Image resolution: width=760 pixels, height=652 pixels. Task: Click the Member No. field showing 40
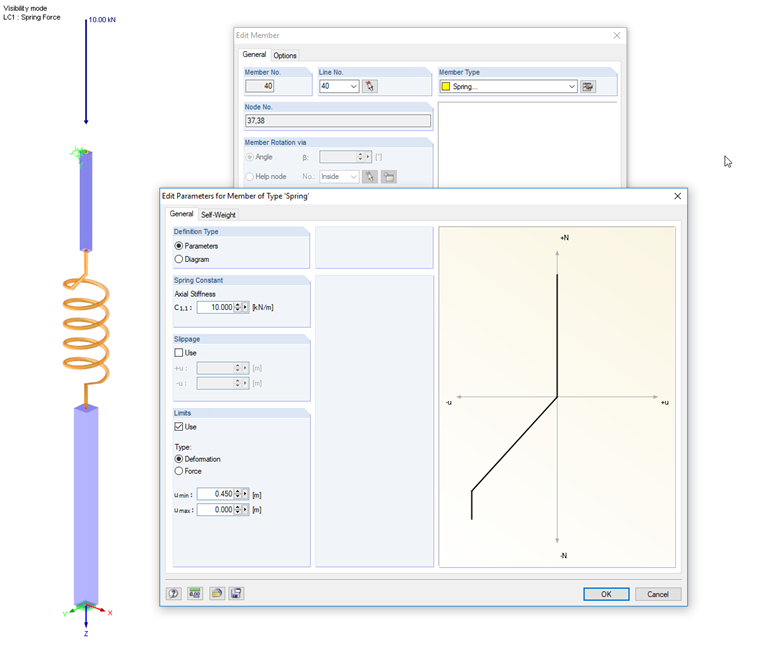click(x=260, y=86)
